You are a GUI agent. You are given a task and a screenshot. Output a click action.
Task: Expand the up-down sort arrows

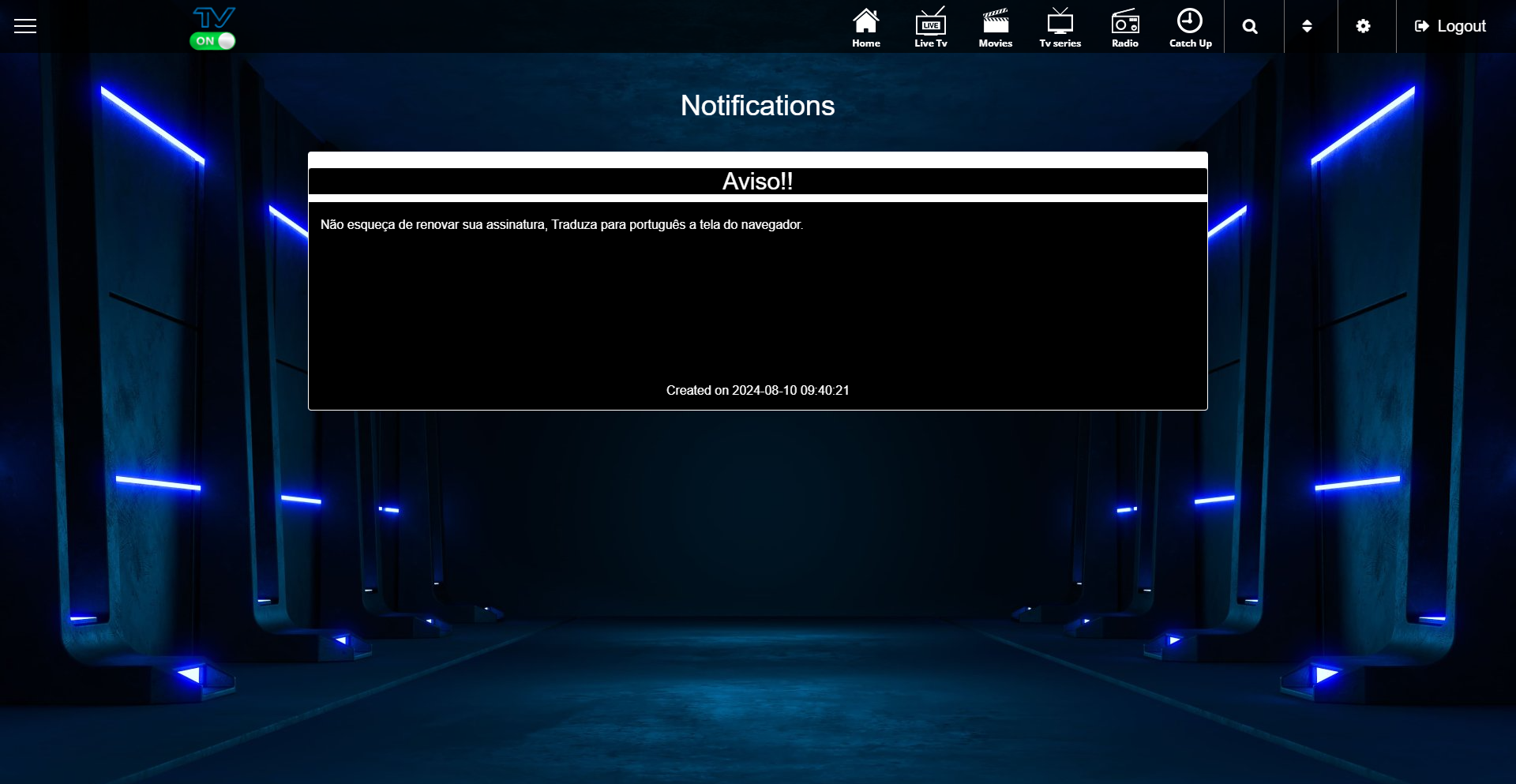[1307, 27]
